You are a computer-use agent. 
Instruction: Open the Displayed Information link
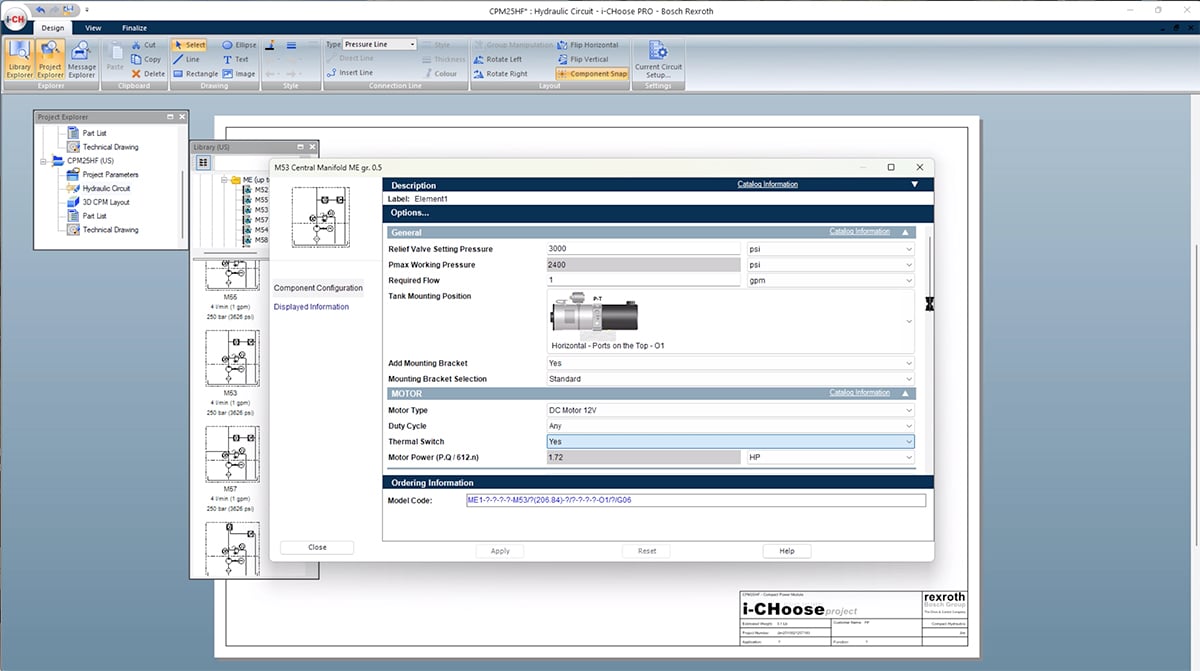pos(311,307)
